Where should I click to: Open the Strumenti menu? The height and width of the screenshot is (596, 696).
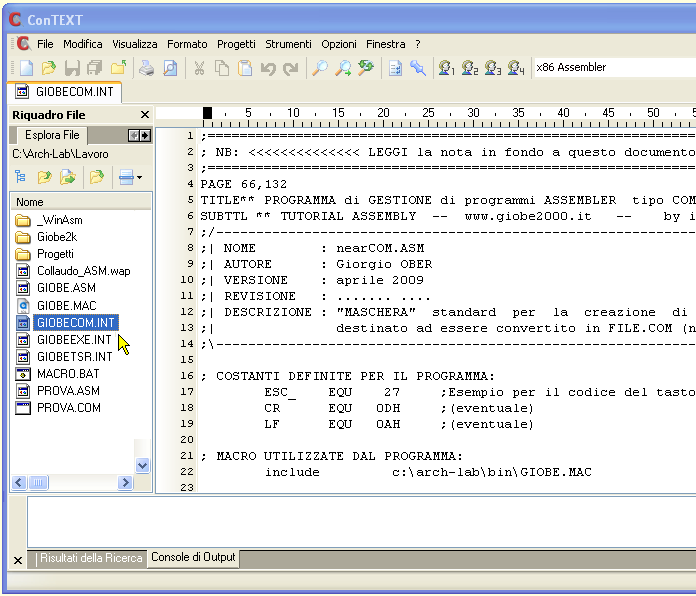coord(289,44)
